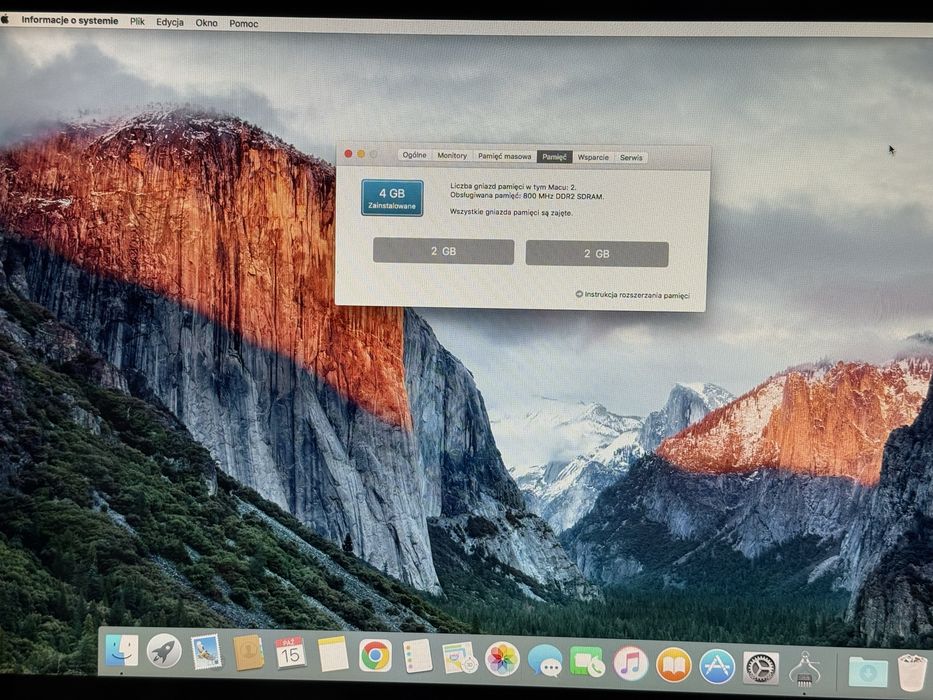Viewport: 933px width, 700px height.
Task: Open Trash in the Dock
Action: pyautogui.click(x=912, y=673)
